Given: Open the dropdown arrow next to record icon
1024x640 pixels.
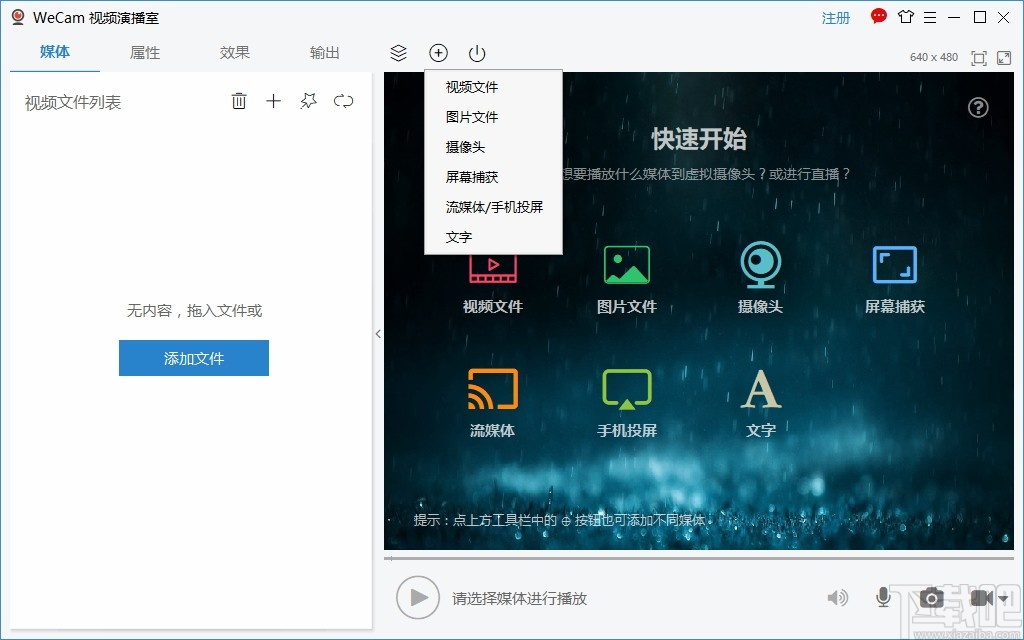Looking at the screenshot, I should coord(1003,598).
